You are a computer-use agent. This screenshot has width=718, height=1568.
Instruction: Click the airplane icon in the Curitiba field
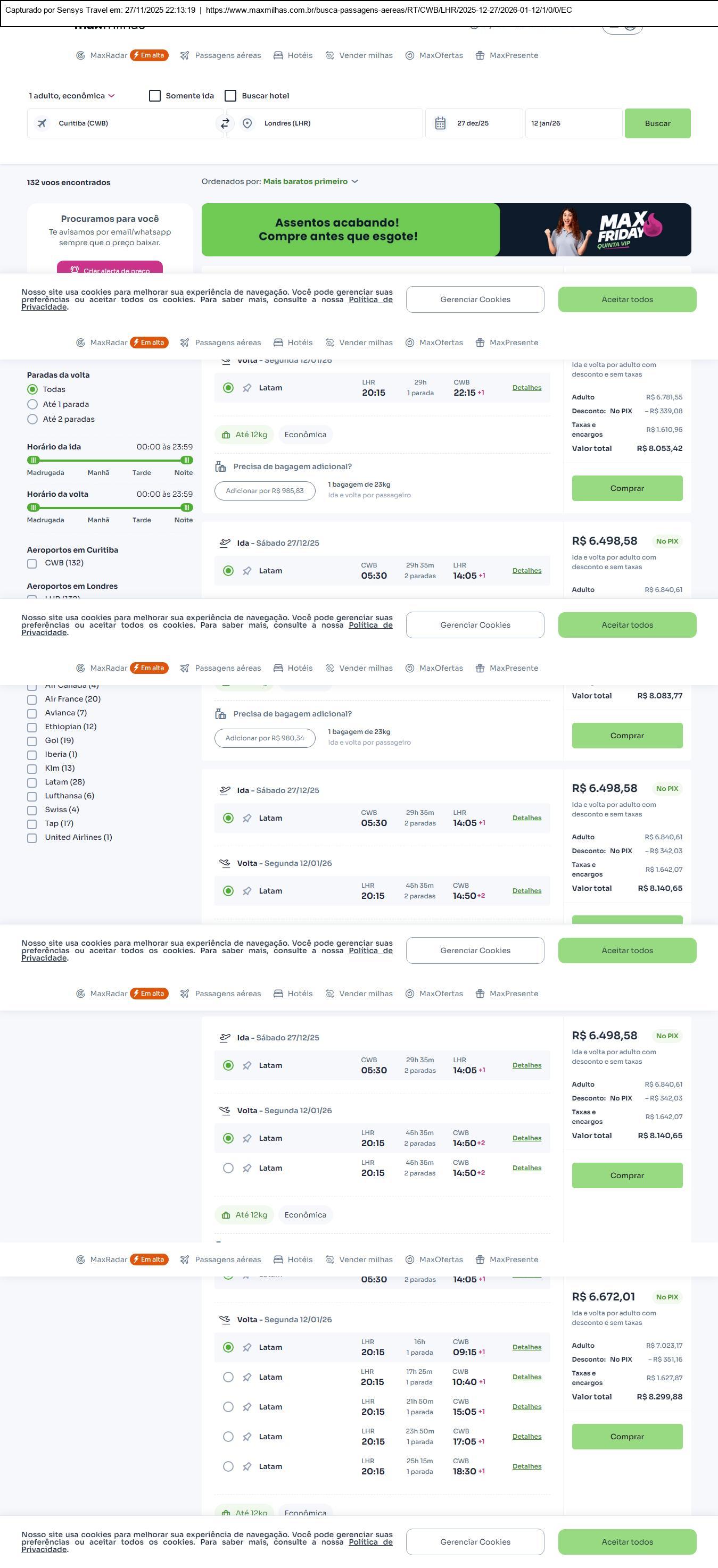point(42,123)
